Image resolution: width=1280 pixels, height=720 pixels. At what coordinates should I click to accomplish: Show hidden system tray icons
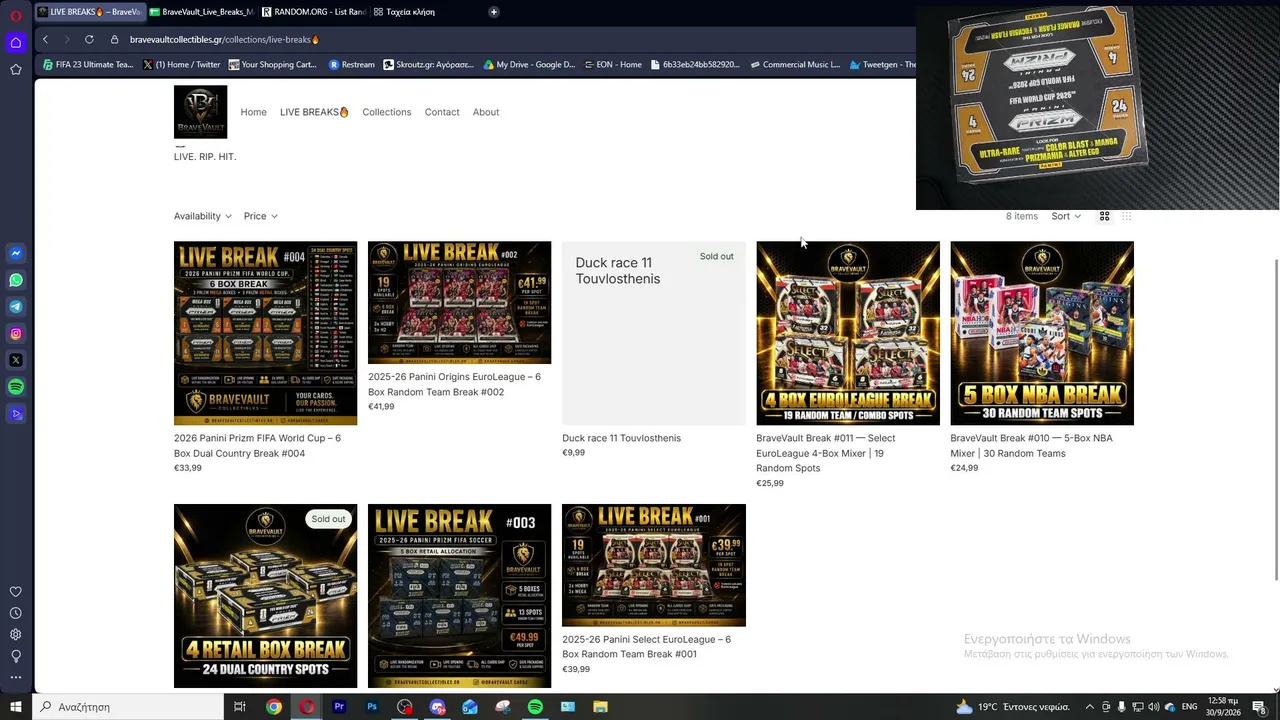tap(1090, 707)
